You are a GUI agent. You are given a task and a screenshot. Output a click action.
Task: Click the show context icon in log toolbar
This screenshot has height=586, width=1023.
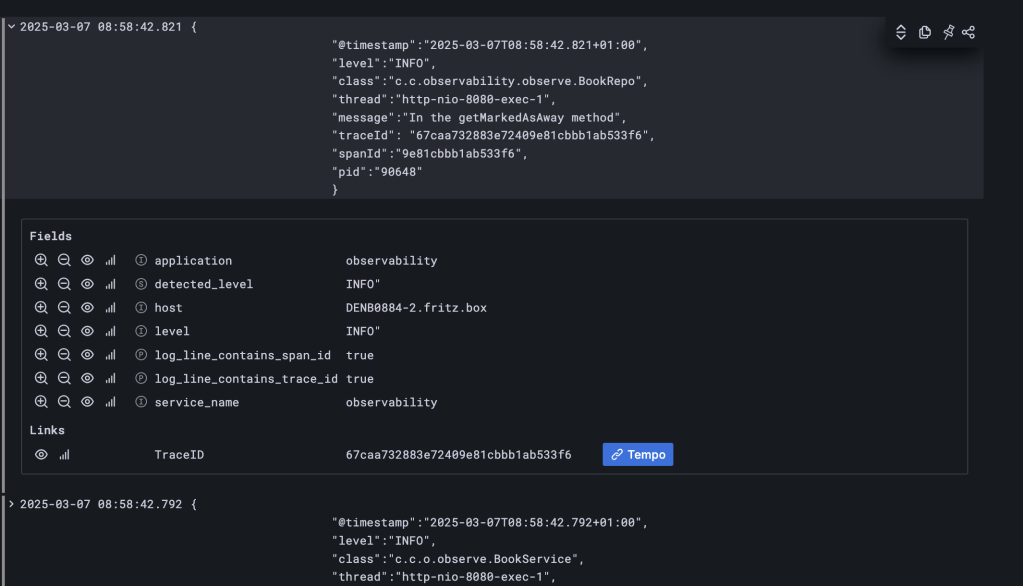(901, 32)
